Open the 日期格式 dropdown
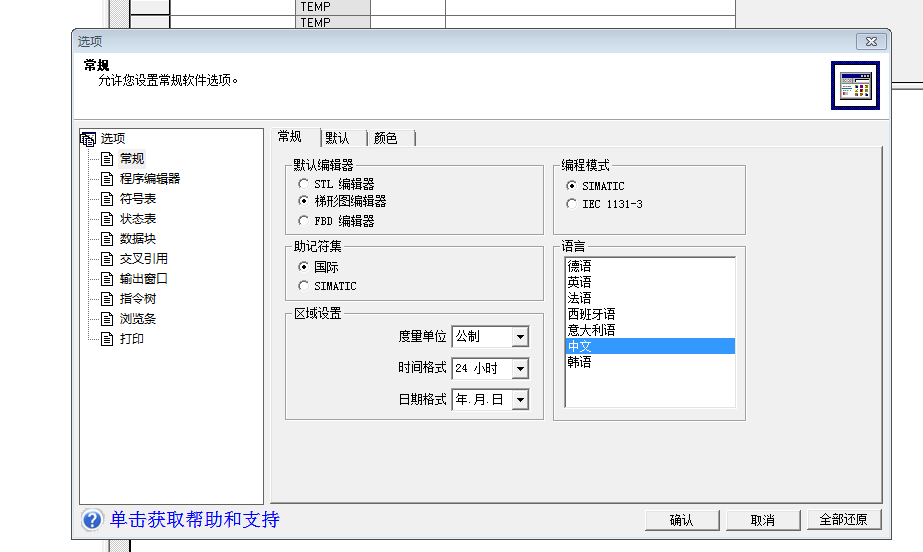The width and height of the screenshot is (923, 552). (x=519, y=400)
